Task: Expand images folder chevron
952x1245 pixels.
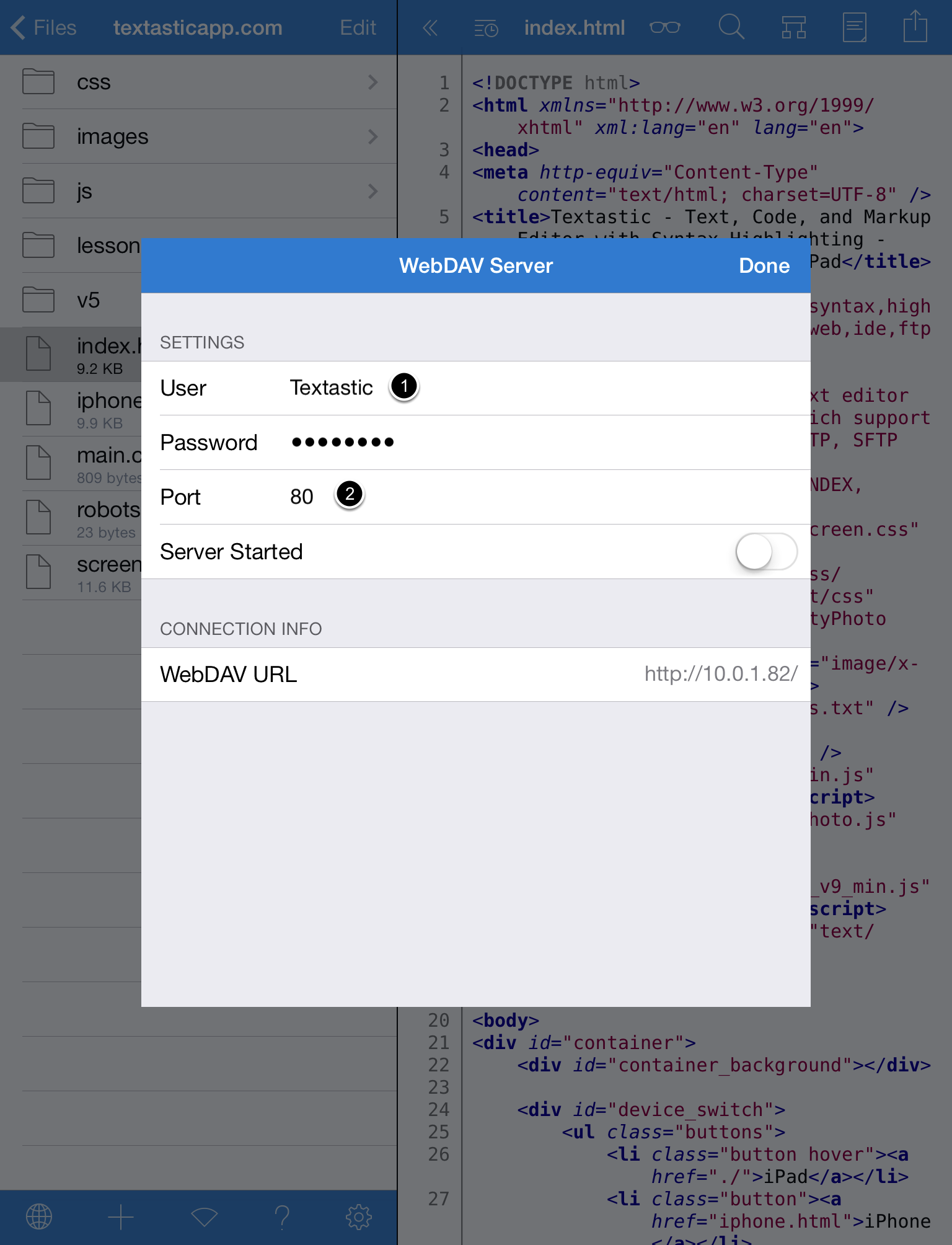Action: pos(372,136)
